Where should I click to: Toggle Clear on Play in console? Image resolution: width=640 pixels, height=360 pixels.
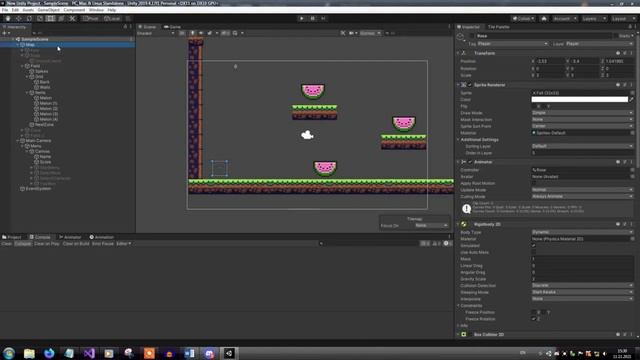tap(47, 244)
